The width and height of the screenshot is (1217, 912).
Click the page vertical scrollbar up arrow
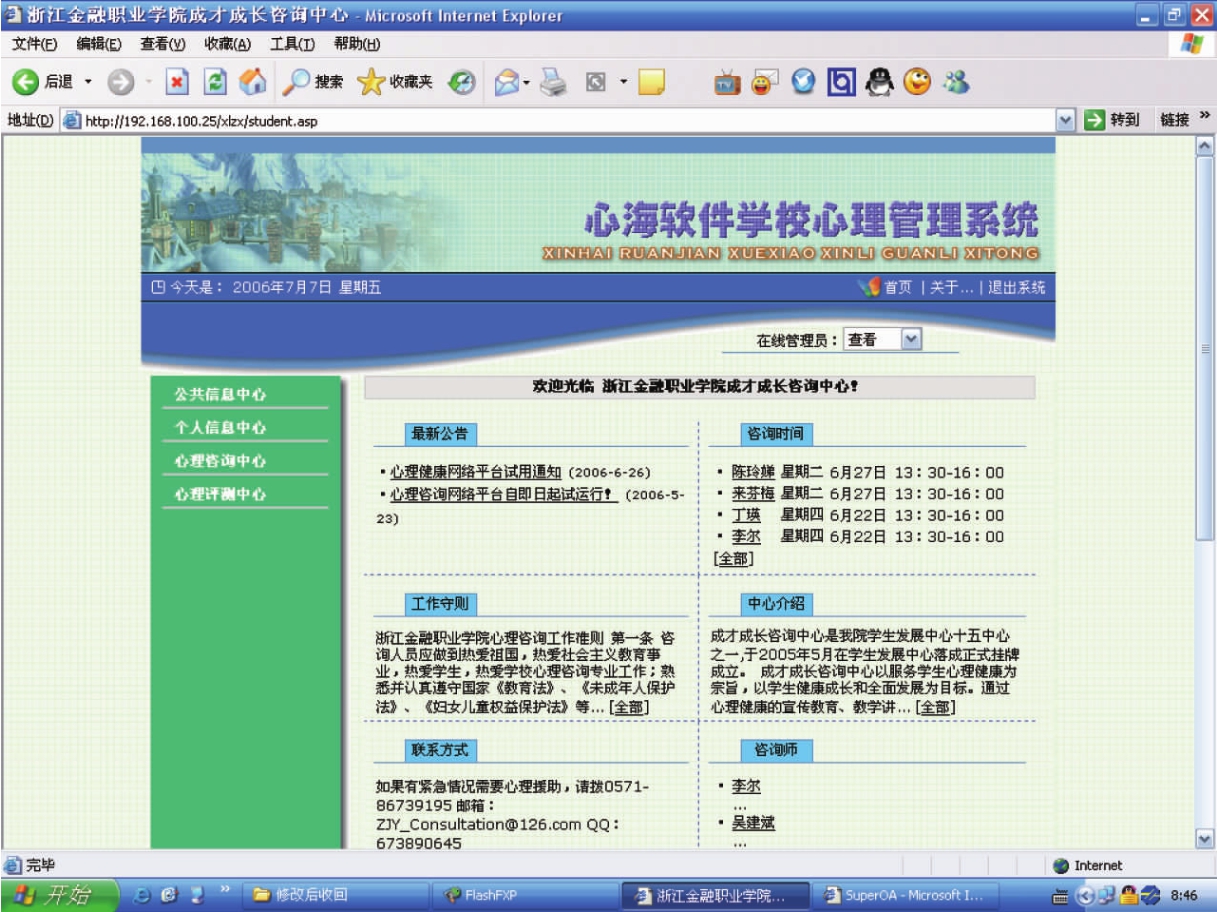[1205, 146]
